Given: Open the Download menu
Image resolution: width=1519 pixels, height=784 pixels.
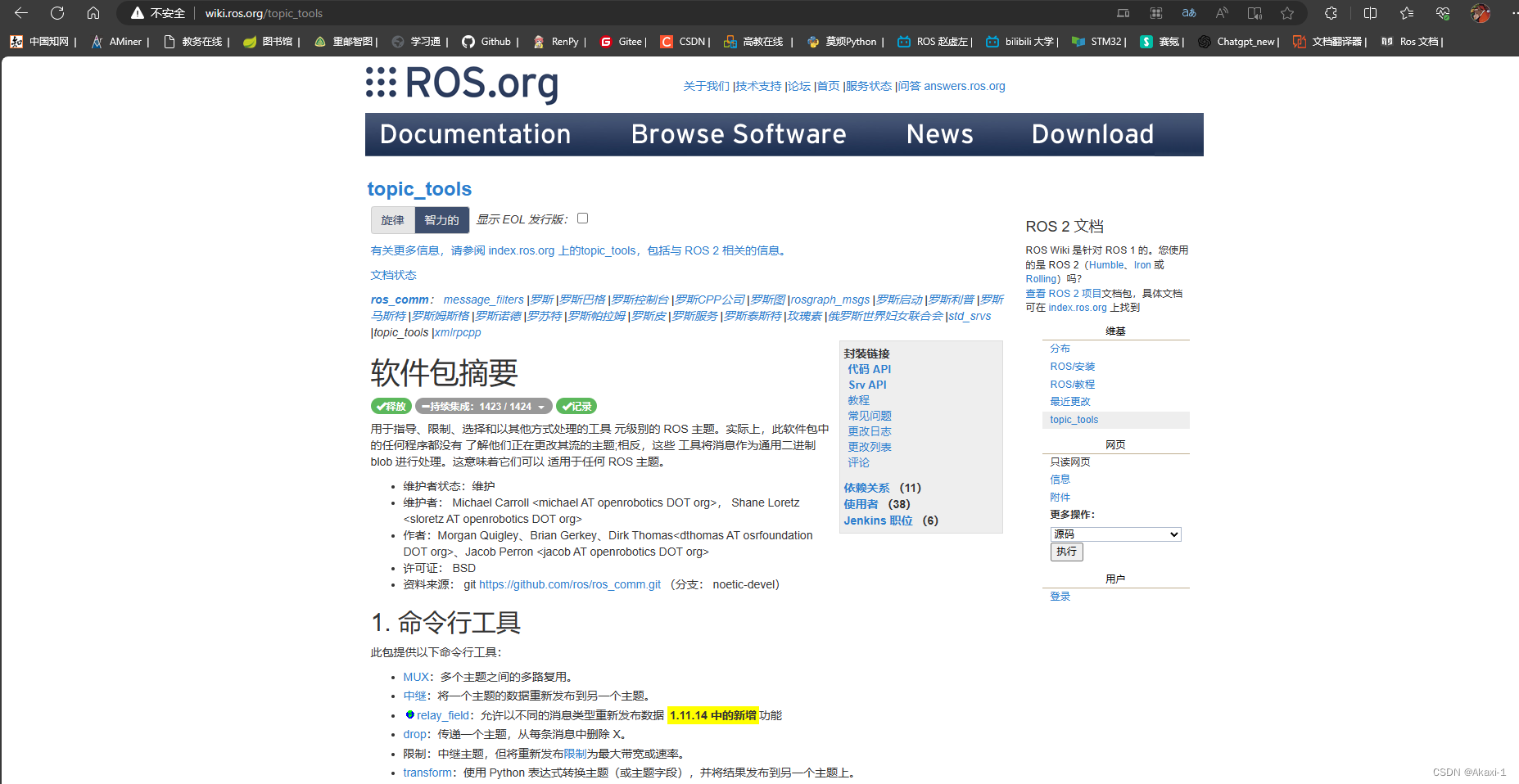Looking at the screenshot, I should (x=1092, y=133).
